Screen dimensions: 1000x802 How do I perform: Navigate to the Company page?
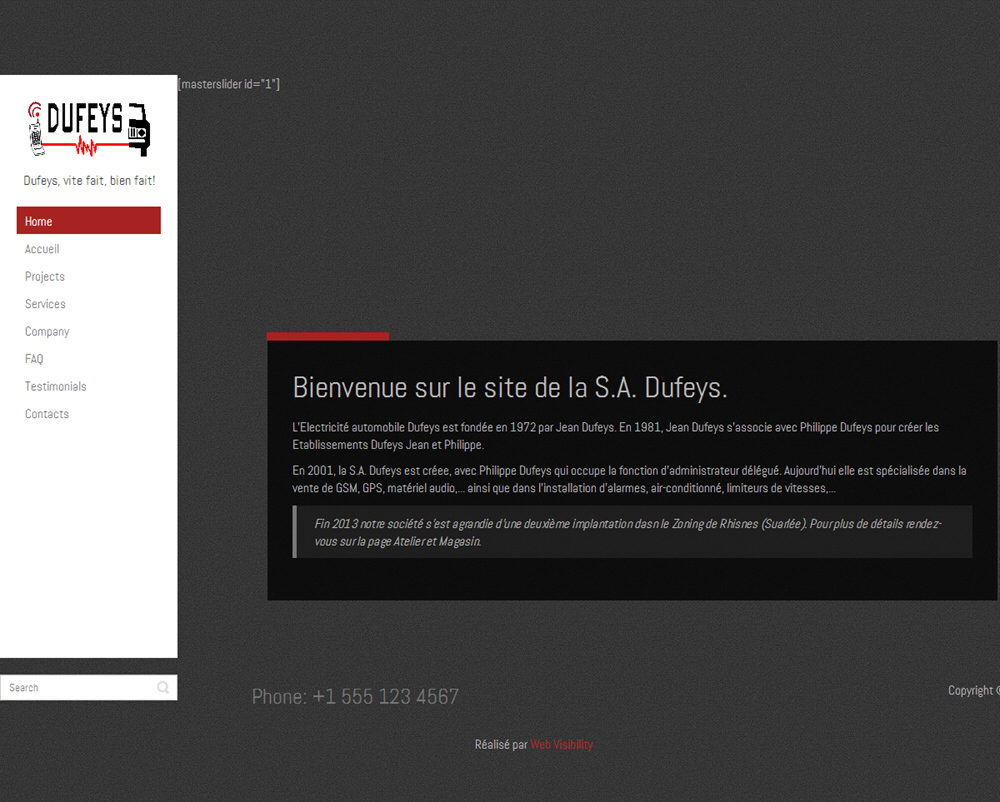point(47,331)
